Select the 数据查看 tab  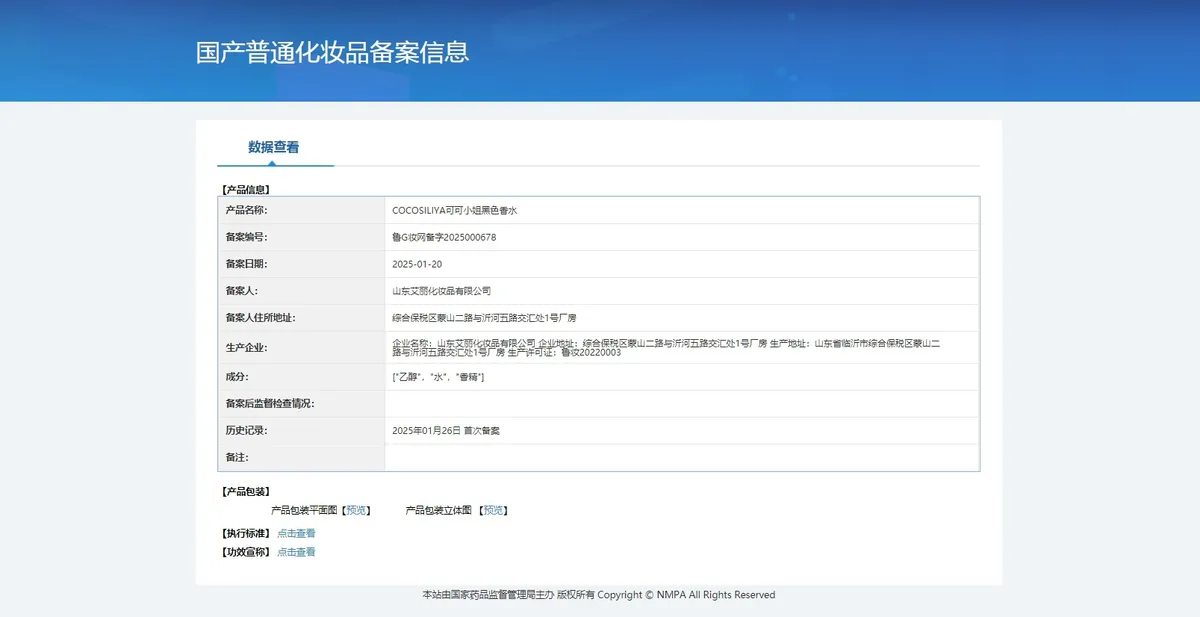(274, 147)
